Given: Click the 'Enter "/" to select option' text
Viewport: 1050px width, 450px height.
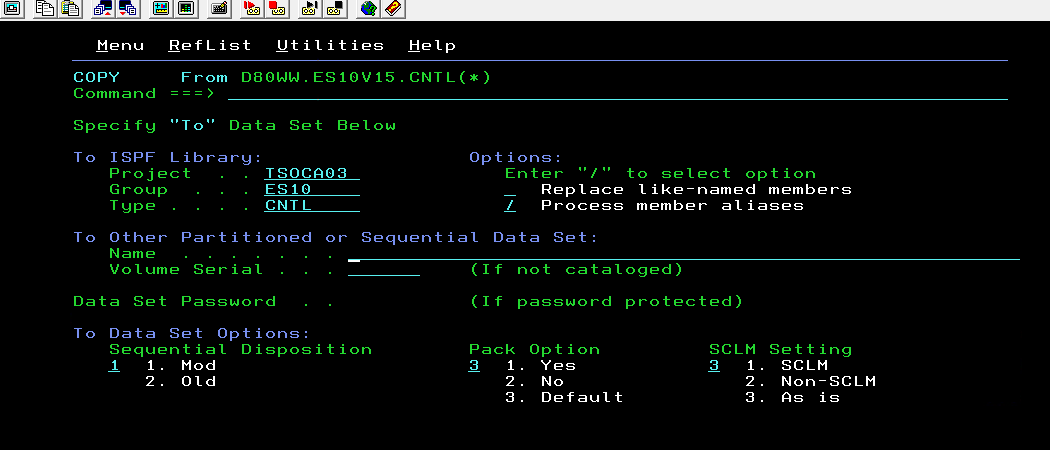Looking at the screenshot, I should coord(660,174).
